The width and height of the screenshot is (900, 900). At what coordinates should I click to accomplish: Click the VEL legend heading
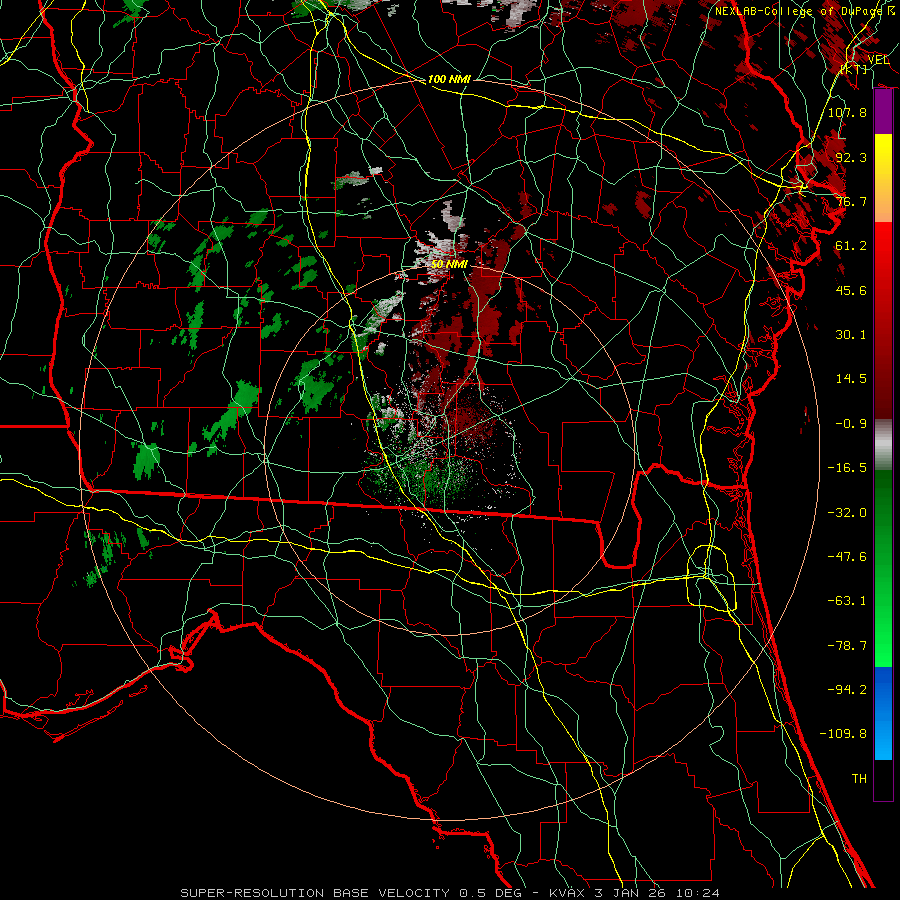click(878, 60)
